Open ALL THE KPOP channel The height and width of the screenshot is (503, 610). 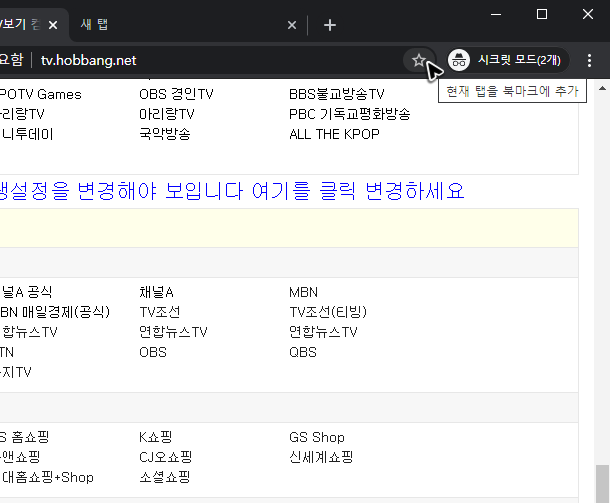click(x=334, y=134)
